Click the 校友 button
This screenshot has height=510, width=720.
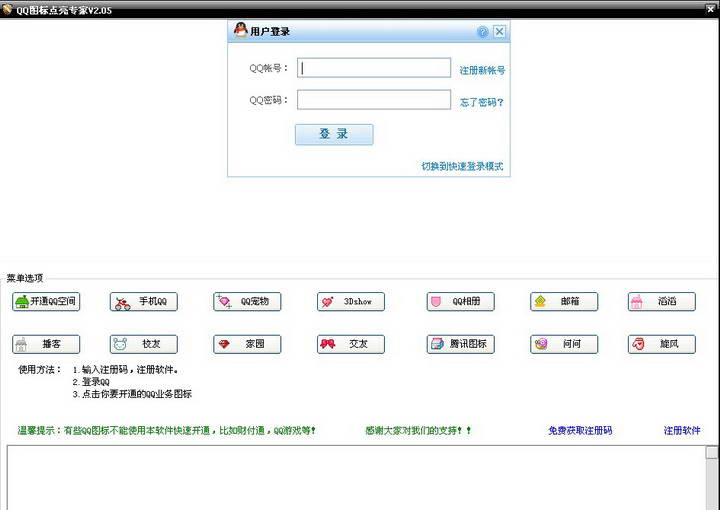(144, 344)
